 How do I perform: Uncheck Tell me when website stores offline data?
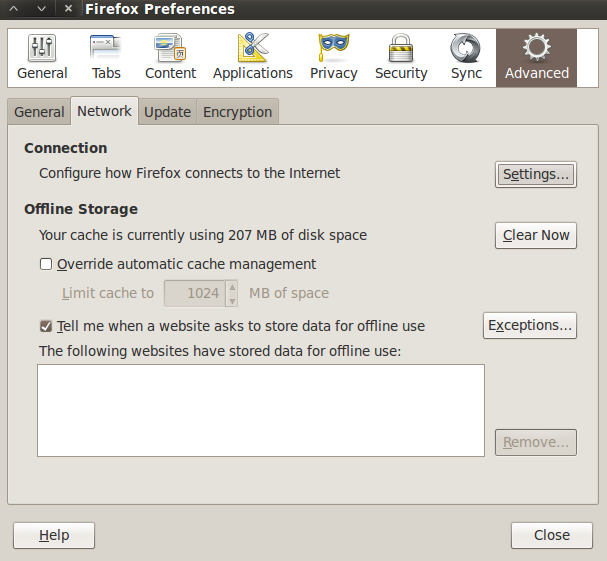(x=46, y=326)
